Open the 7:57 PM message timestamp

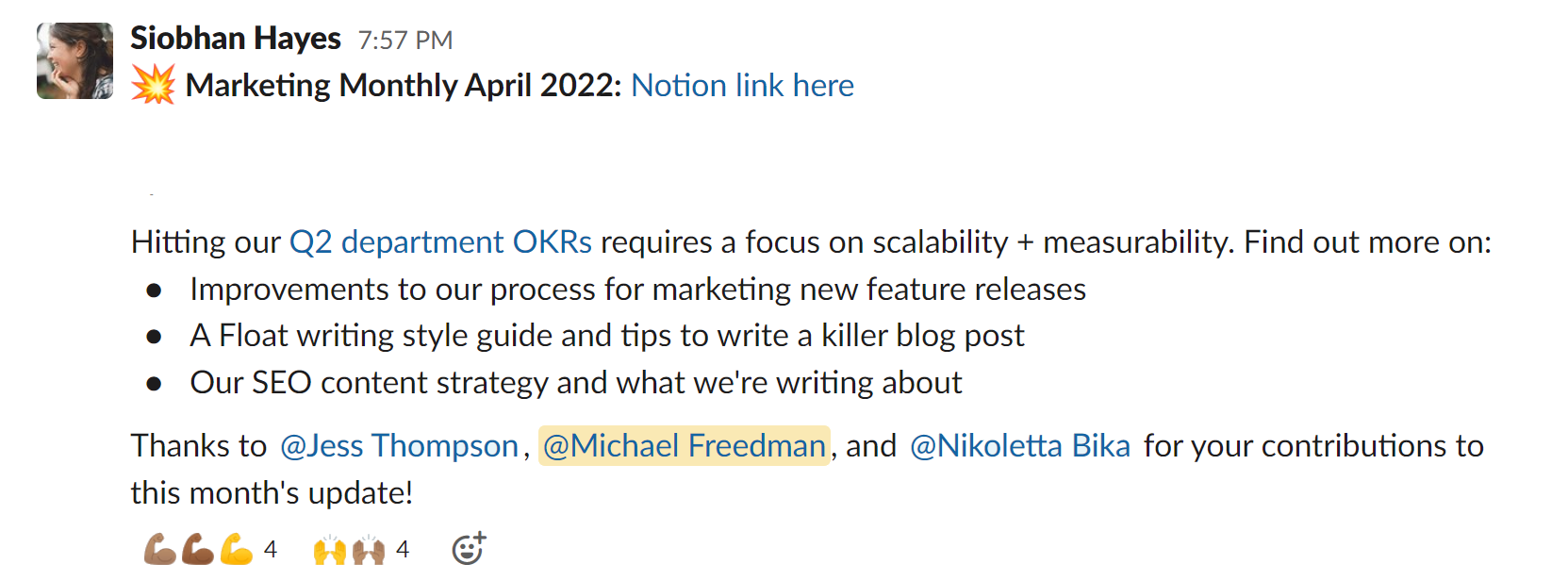[x=405, y=41]
